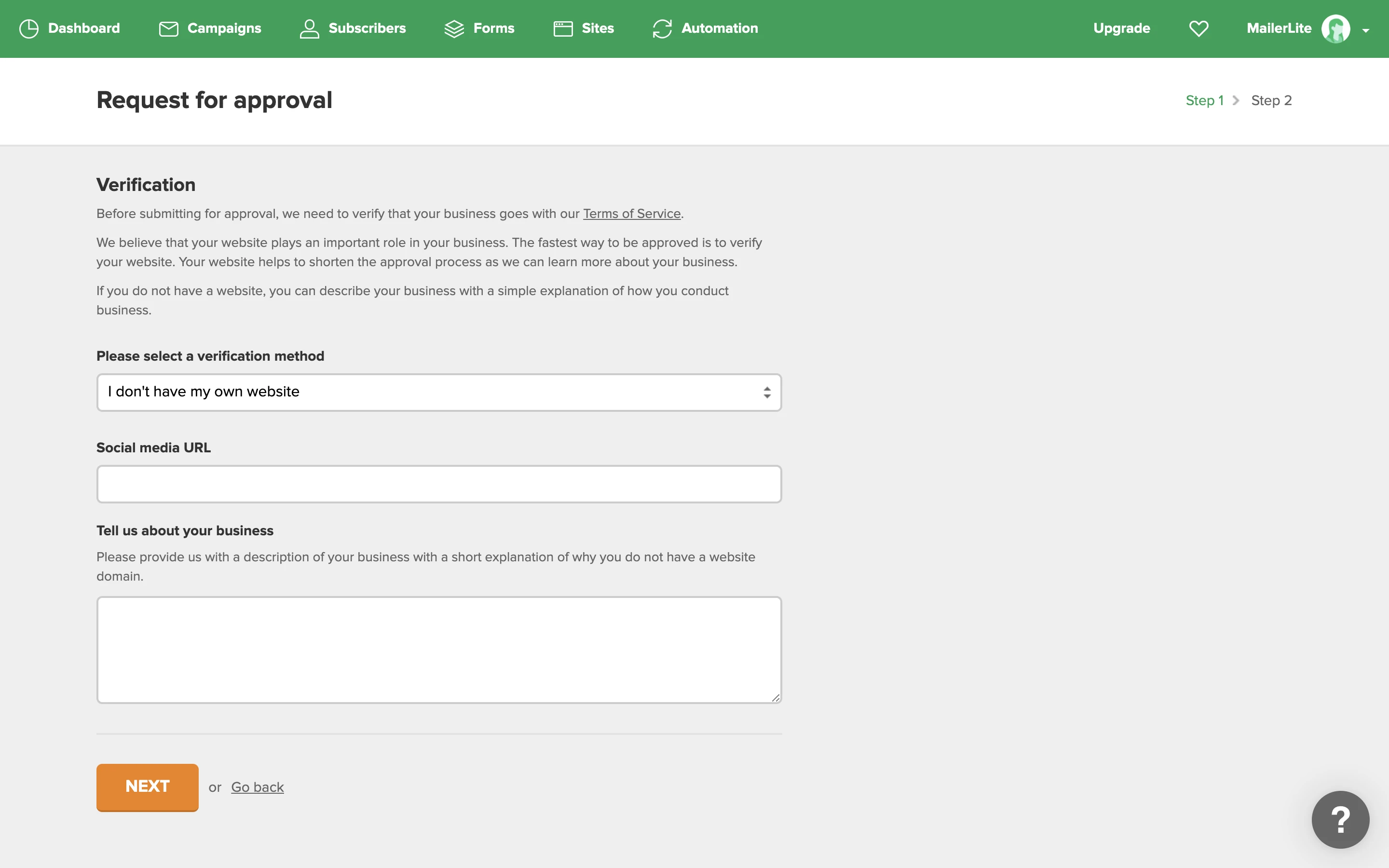The image size is (1389, 868).
Task: Click the Upgrade link in header
Action: (x=1121, y=29)
